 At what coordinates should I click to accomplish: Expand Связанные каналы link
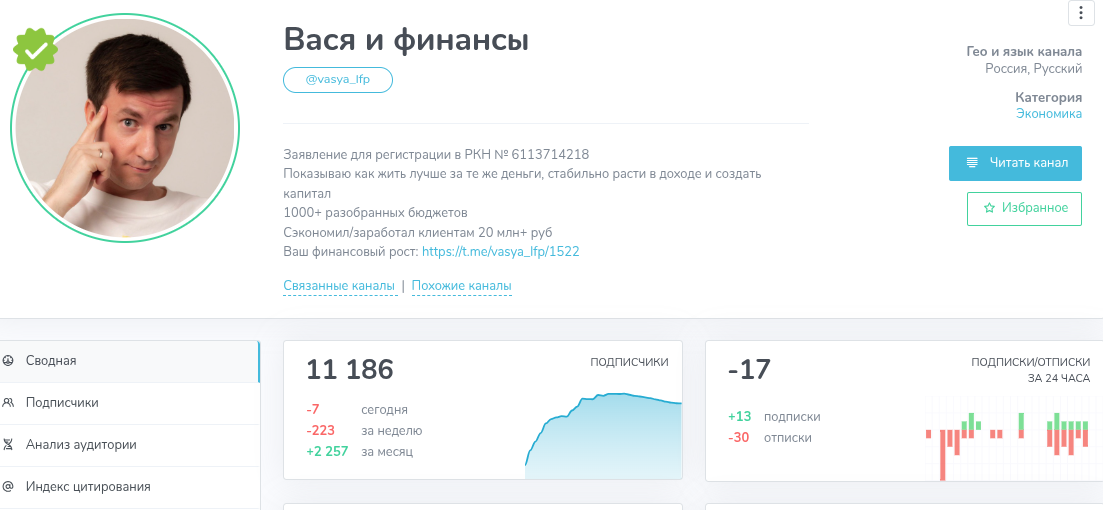tap(339, 286)
